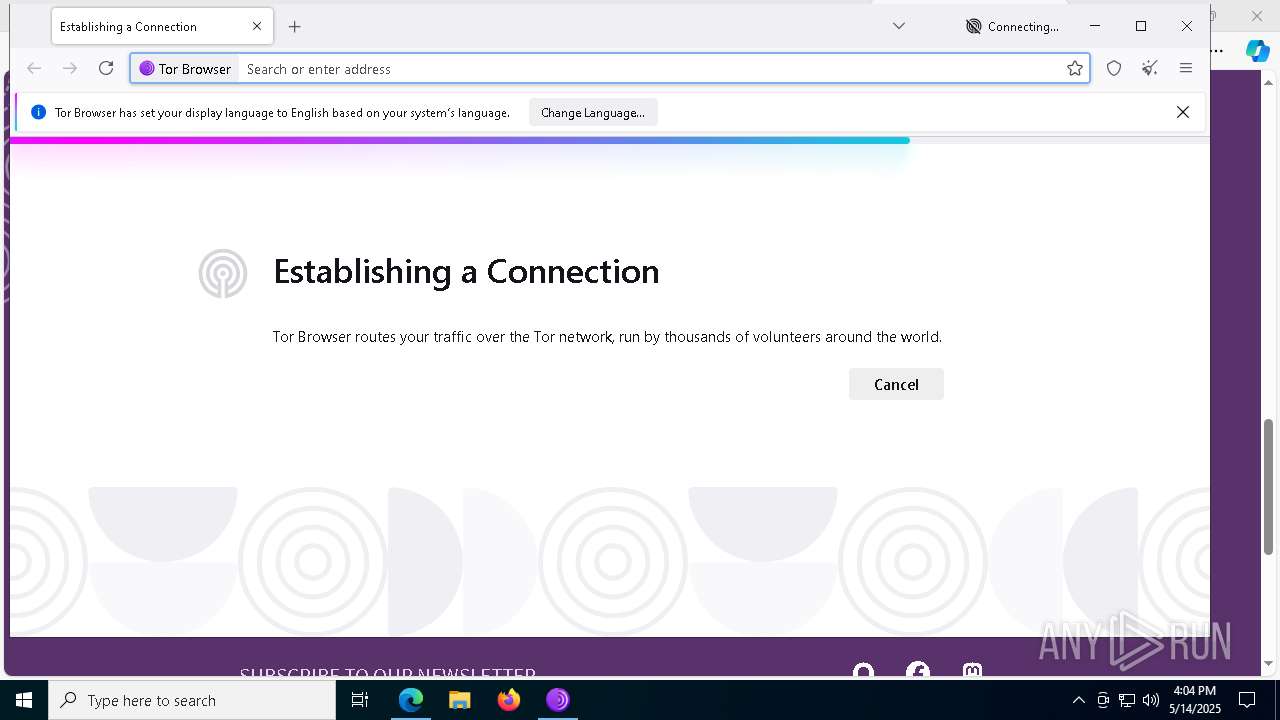1280x720 pixels.
Task: Open a new tab with plus button
Action: 294,27
